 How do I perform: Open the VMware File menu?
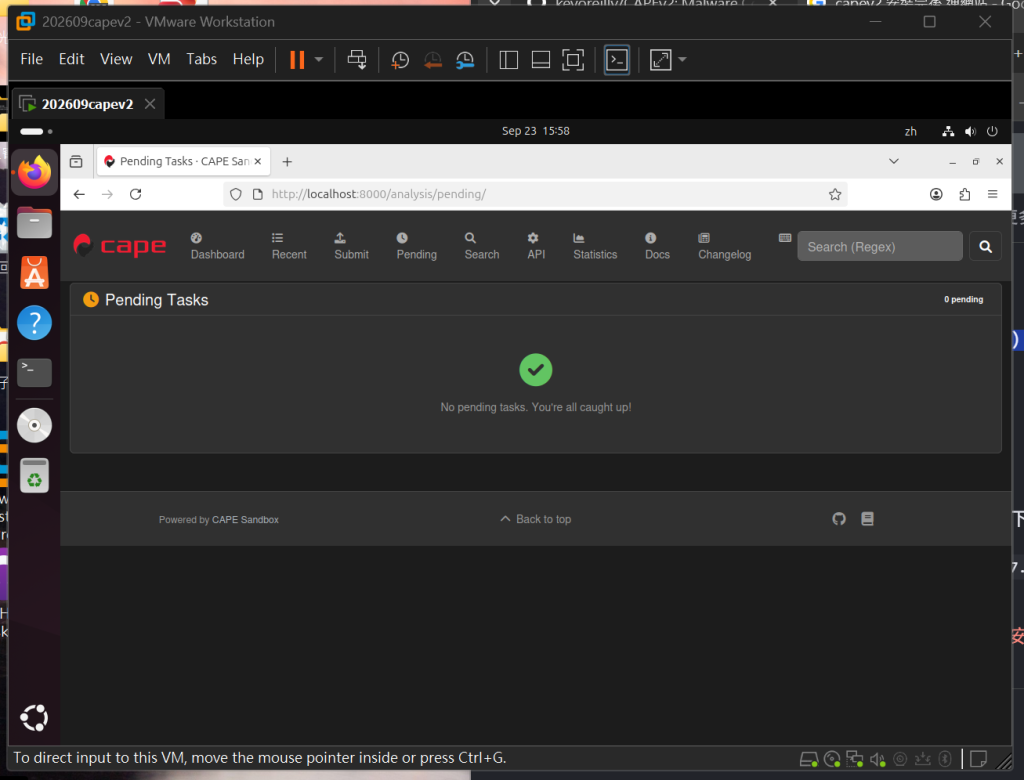(31, 59)
